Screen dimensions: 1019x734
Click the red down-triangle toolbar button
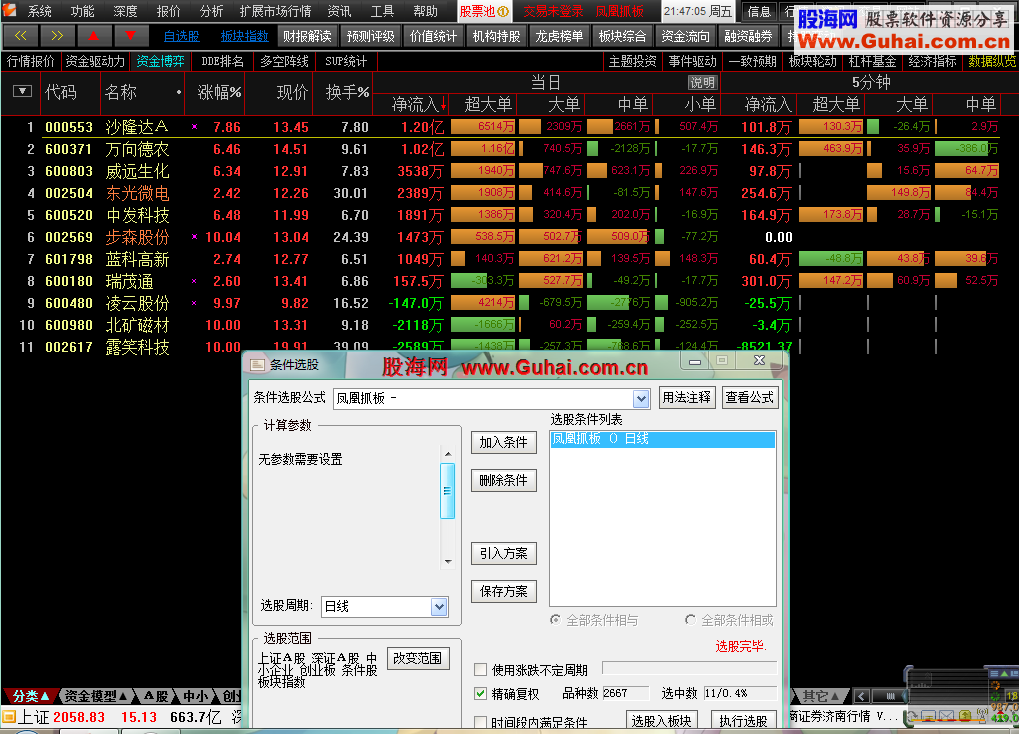pos(131,36)
